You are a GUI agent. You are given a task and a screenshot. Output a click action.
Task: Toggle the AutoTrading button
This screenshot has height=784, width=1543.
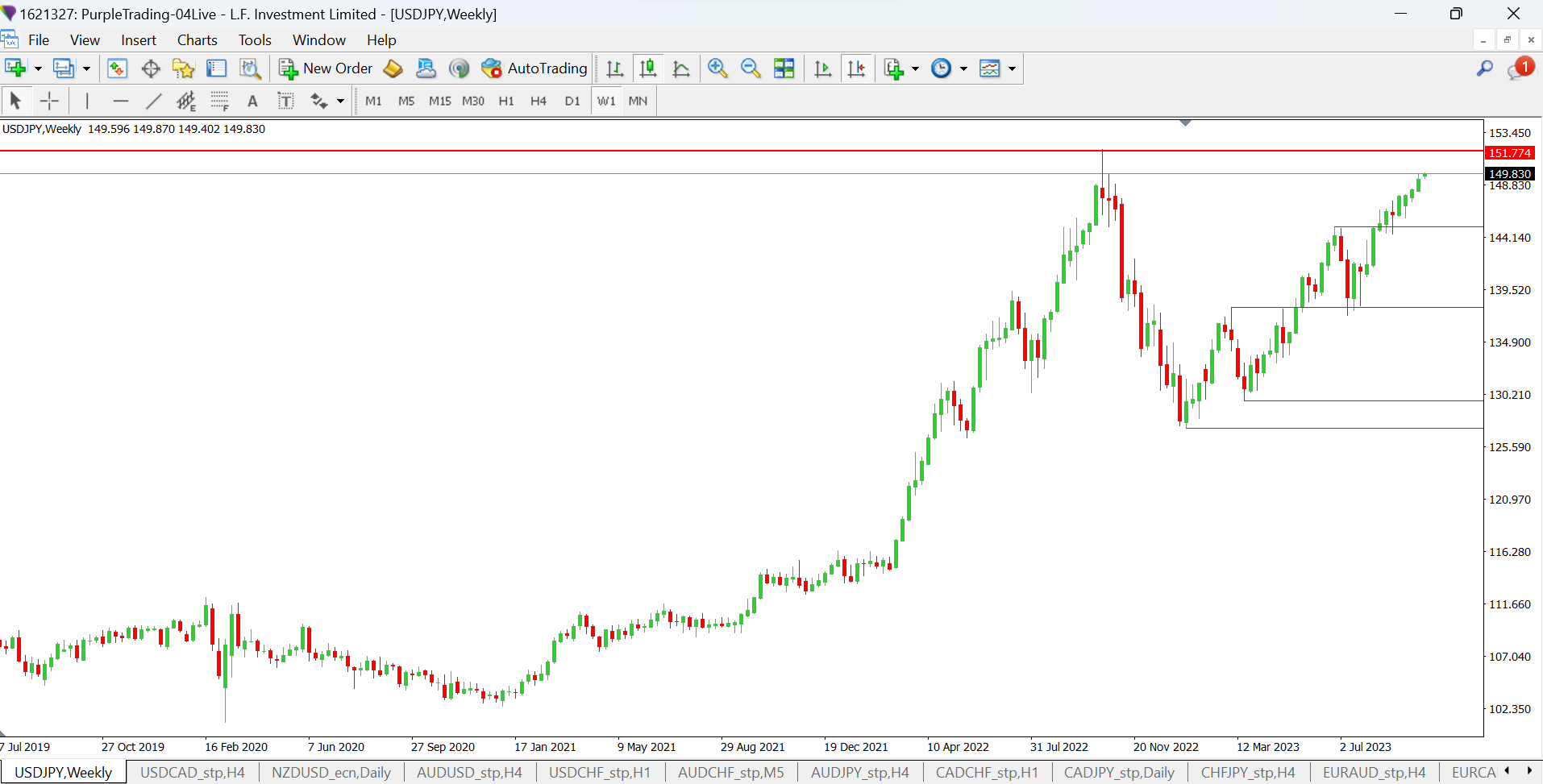click(534, 68)
